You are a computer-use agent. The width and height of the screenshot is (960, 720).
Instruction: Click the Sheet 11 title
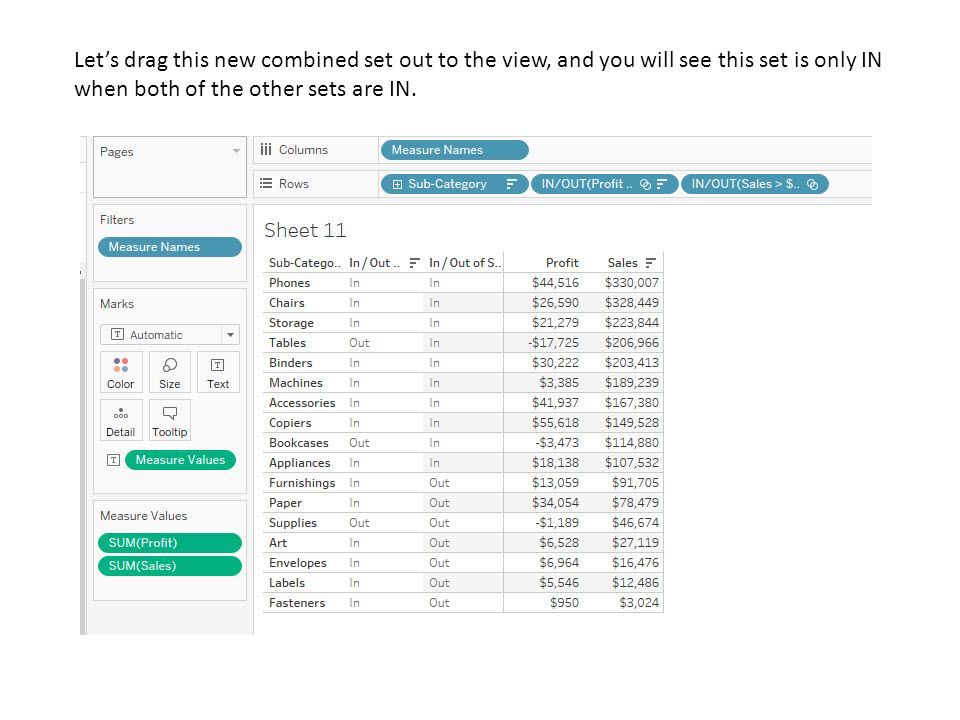tap(305, 230)
